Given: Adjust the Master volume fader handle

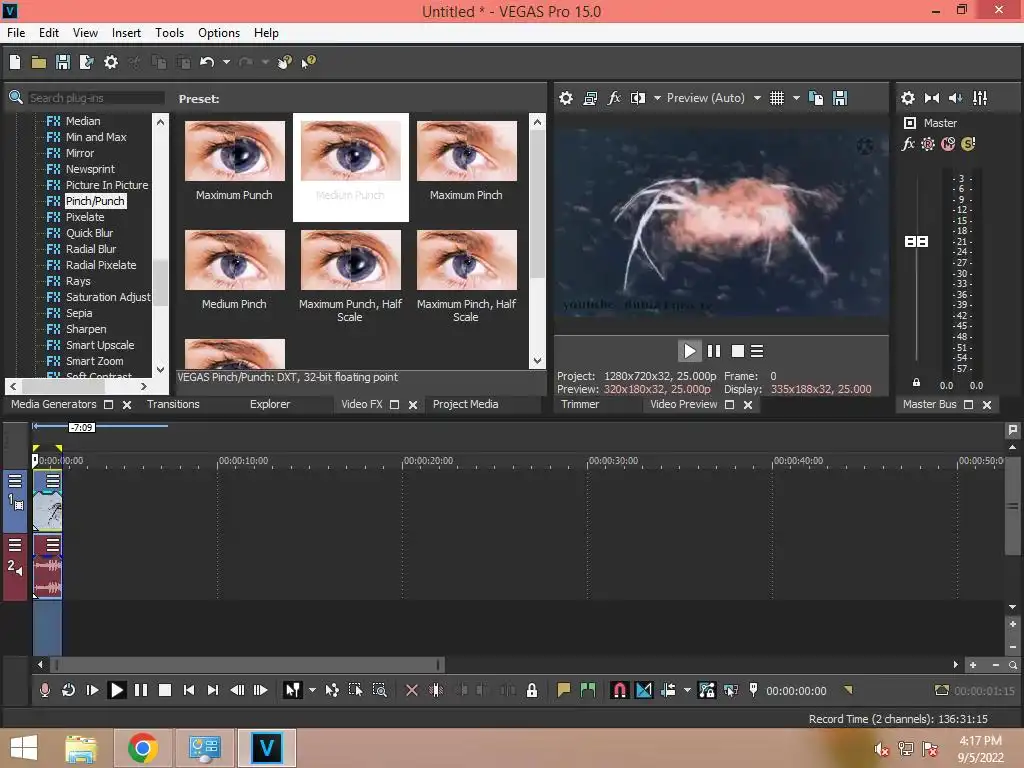Looking at the screenshot, I should pyautogui.click(x=916, y=242).
